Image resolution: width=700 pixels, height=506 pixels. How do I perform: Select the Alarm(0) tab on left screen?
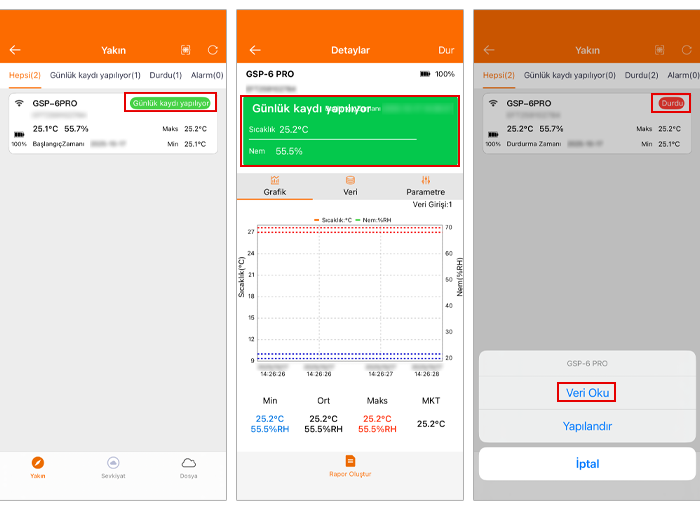(x=206, y=75)
